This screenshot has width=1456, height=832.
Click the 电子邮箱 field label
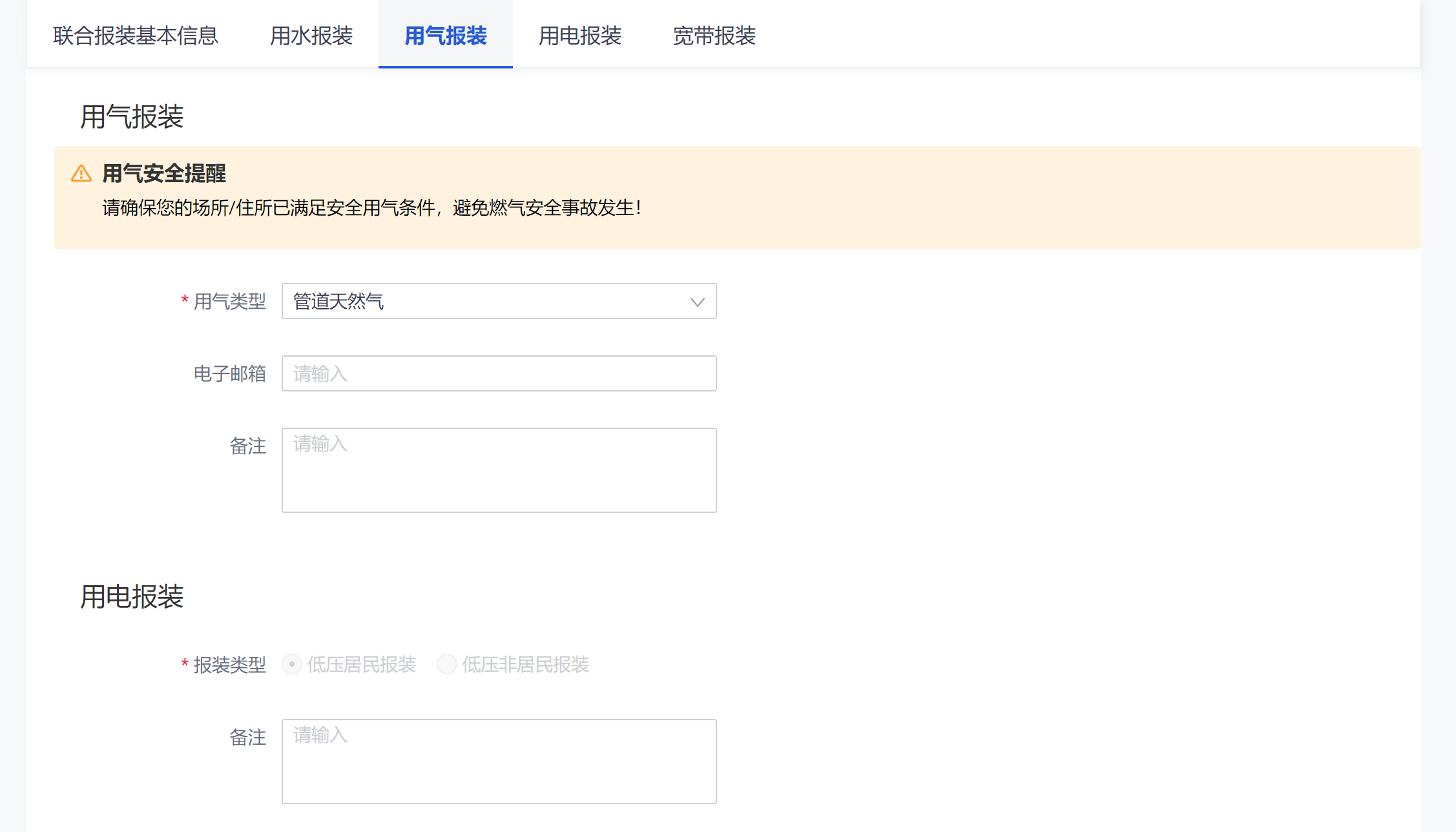[229, 374]
